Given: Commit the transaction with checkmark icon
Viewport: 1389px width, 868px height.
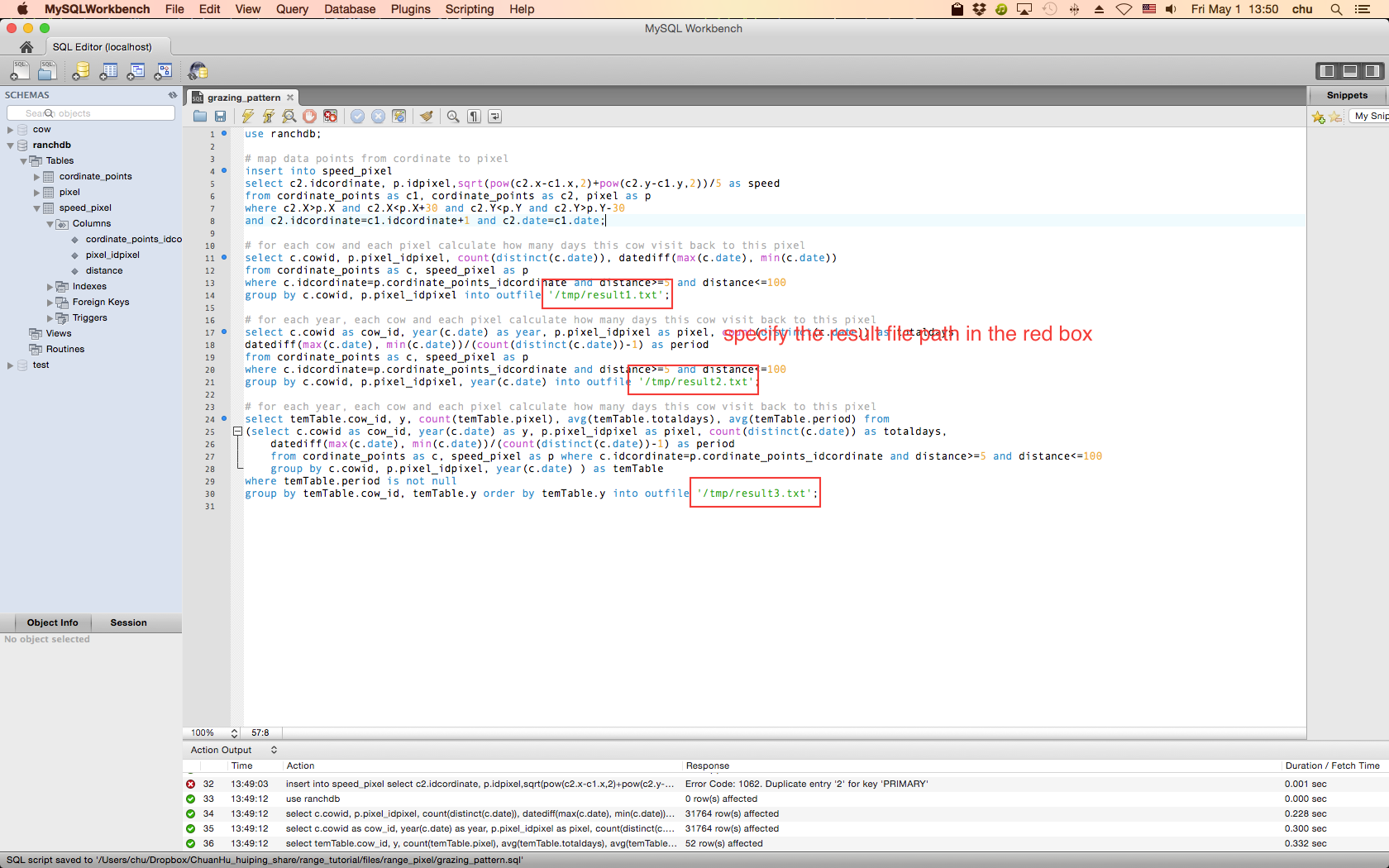Looking at the screenshot, I should [358, 117].
